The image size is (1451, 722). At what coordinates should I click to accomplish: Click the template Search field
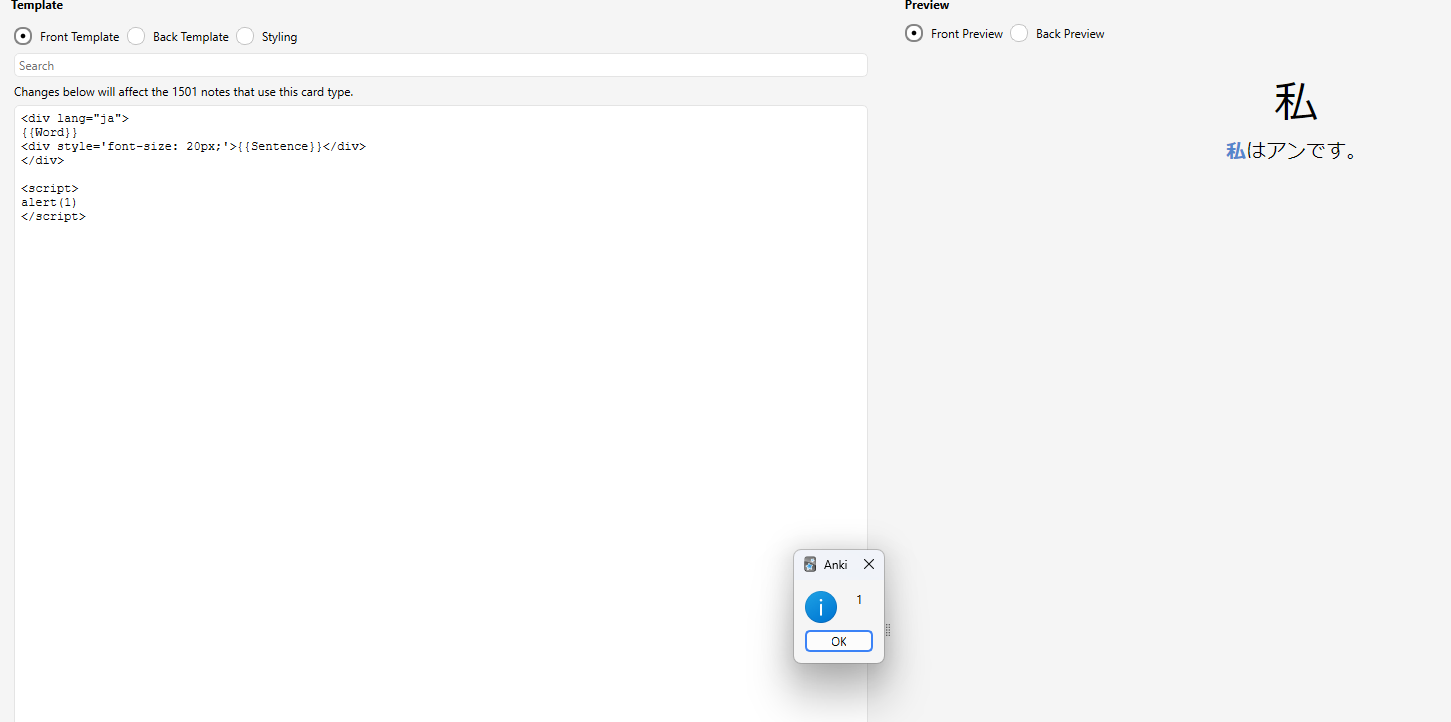pyautogui.click(x=441, y=65)
